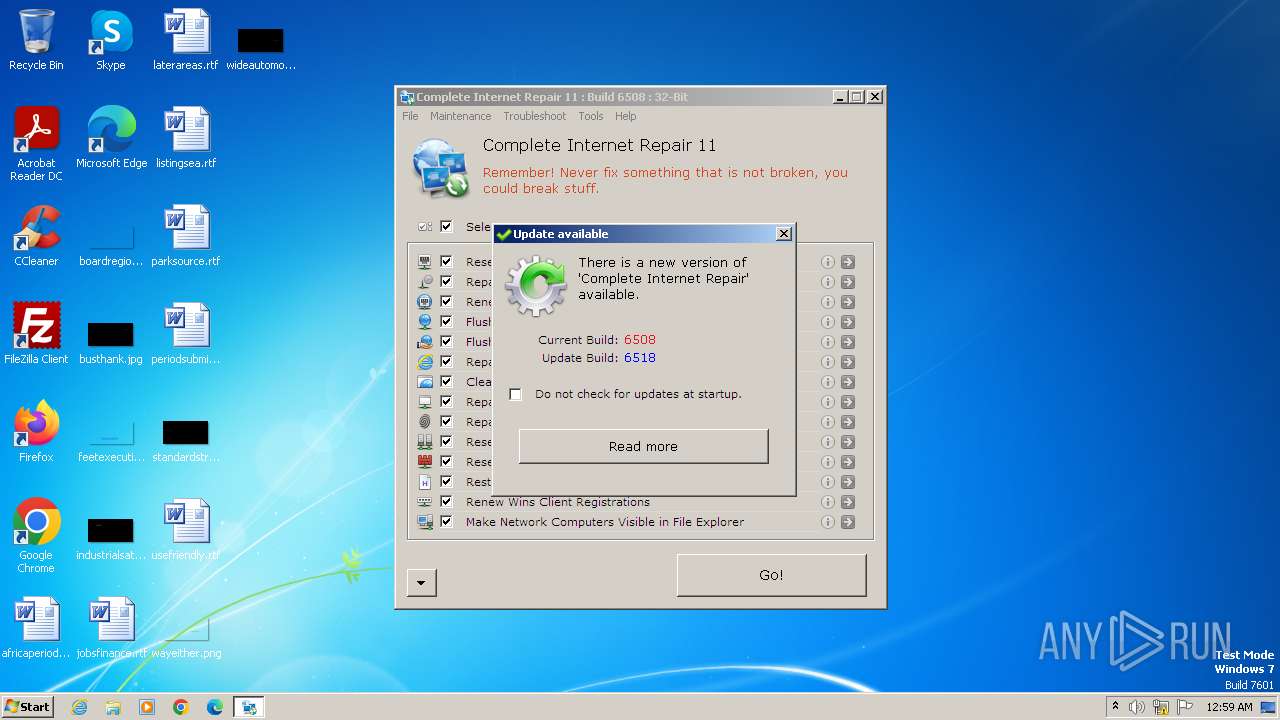This screenshot has width=1280, height=720.
Task: Open the Help menu
Action: tap(626, 116)
